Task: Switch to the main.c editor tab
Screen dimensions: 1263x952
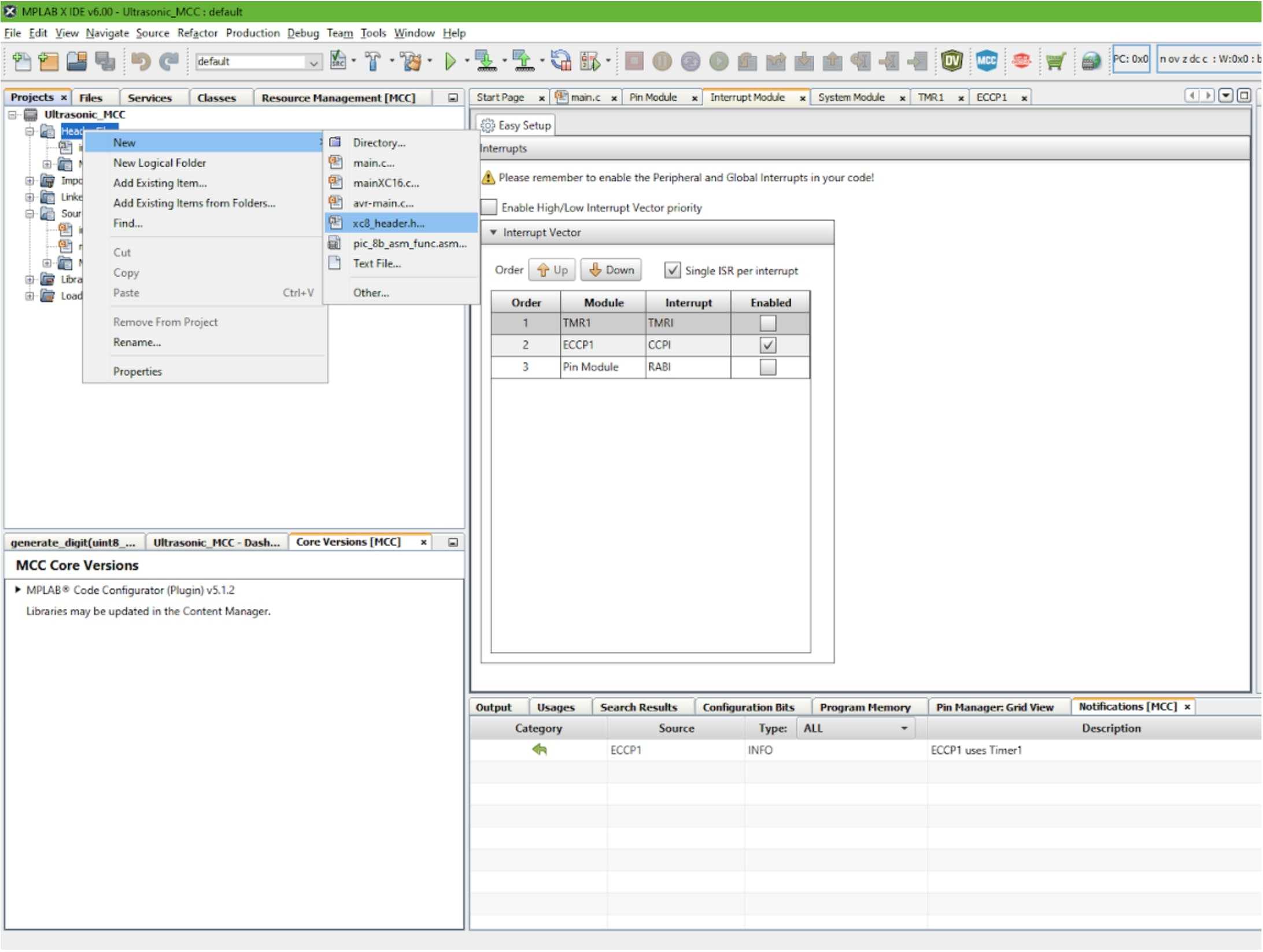Action: tap(585, 97)
